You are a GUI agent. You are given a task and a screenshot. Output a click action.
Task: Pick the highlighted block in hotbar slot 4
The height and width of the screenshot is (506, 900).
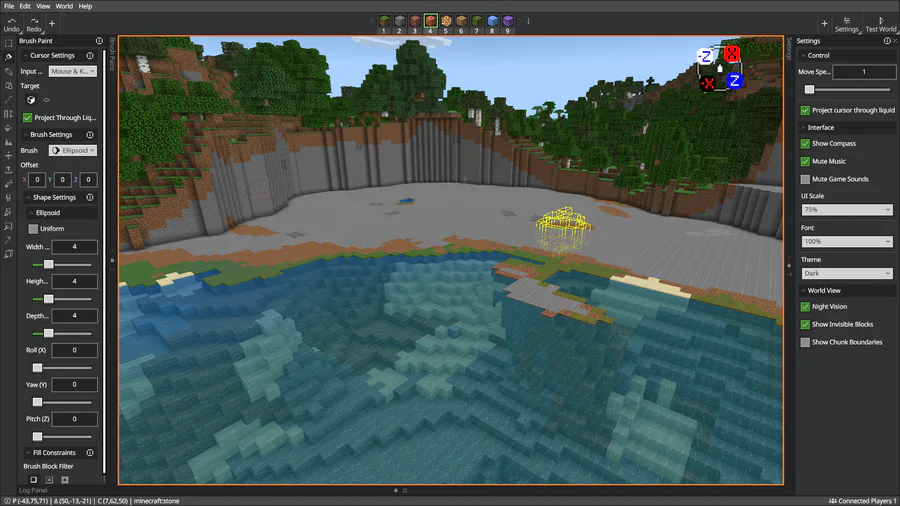point(430,21)
